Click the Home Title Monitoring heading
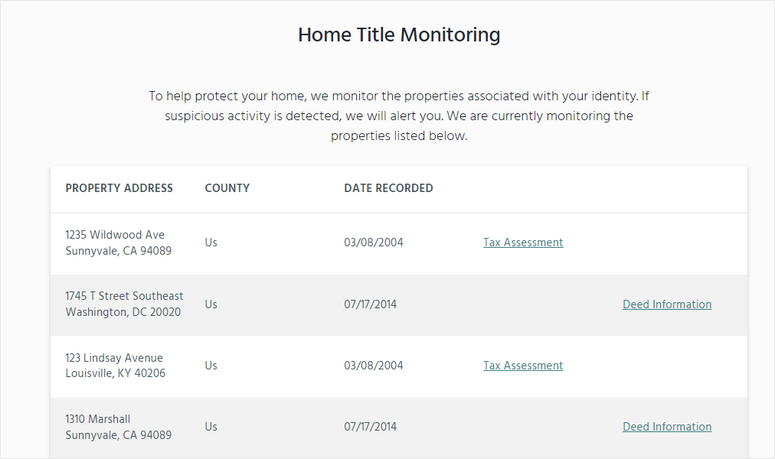 click(x=399, y=35)
